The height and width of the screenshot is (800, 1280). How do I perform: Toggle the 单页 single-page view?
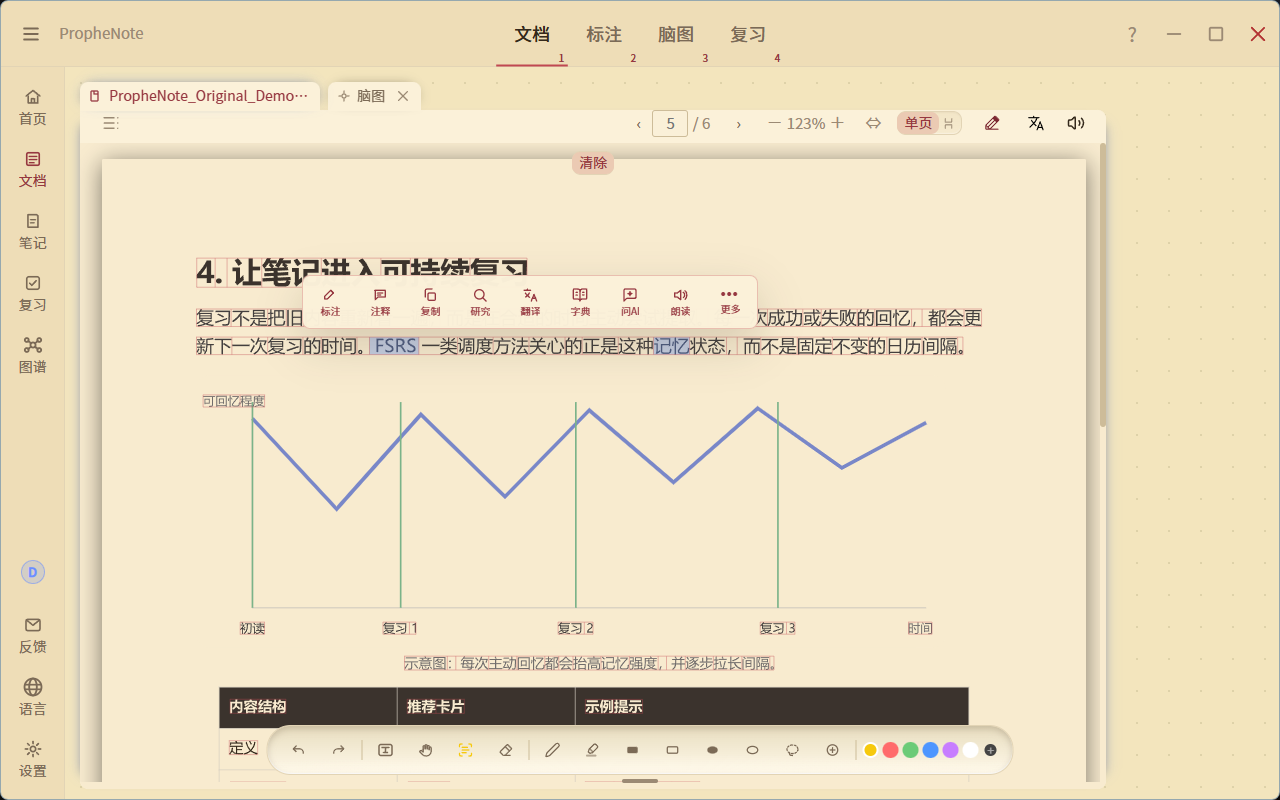pos(918,123)
